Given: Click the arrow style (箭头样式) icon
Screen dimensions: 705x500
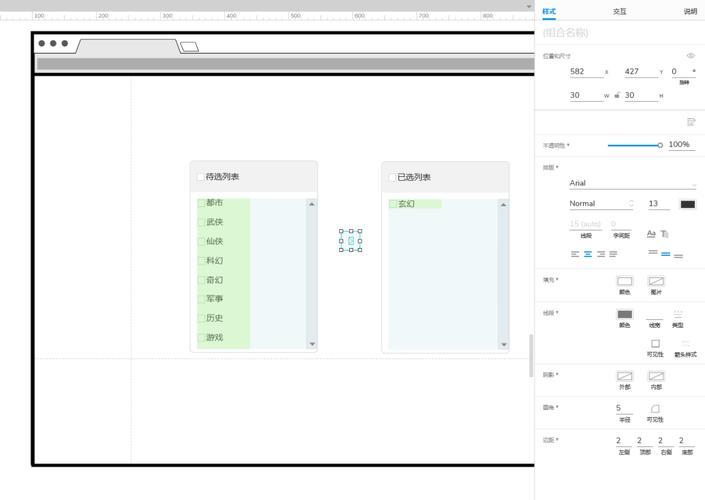Looking at the screenshot, I should click(686, 343).
